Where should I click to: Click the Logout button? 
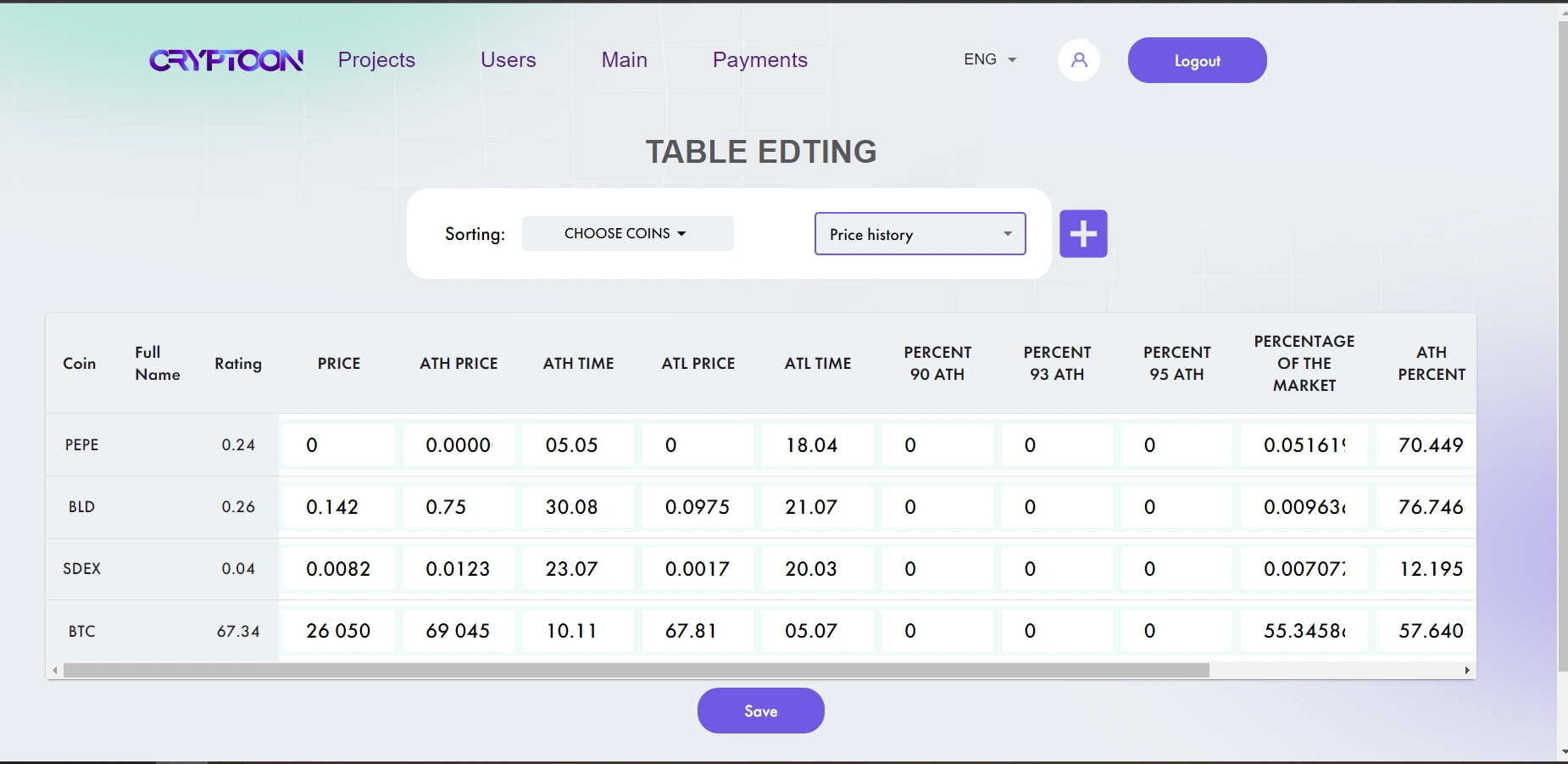pos(1197,60)
